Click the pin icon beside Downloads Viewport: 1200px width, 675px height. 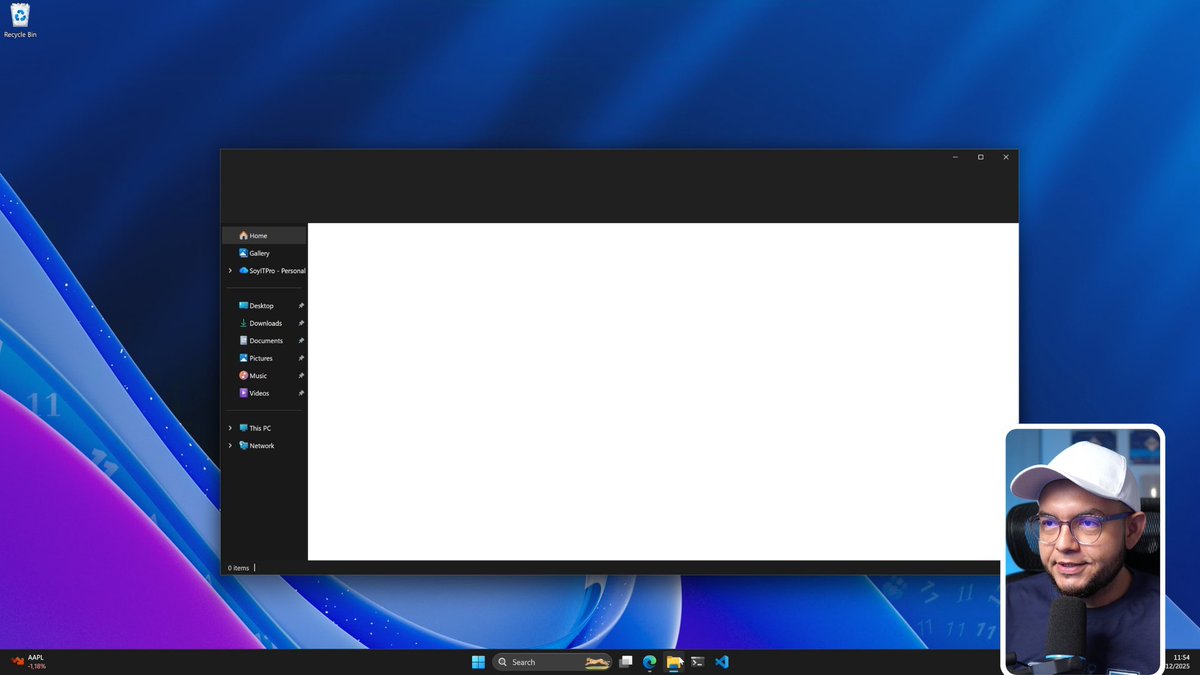301,323
